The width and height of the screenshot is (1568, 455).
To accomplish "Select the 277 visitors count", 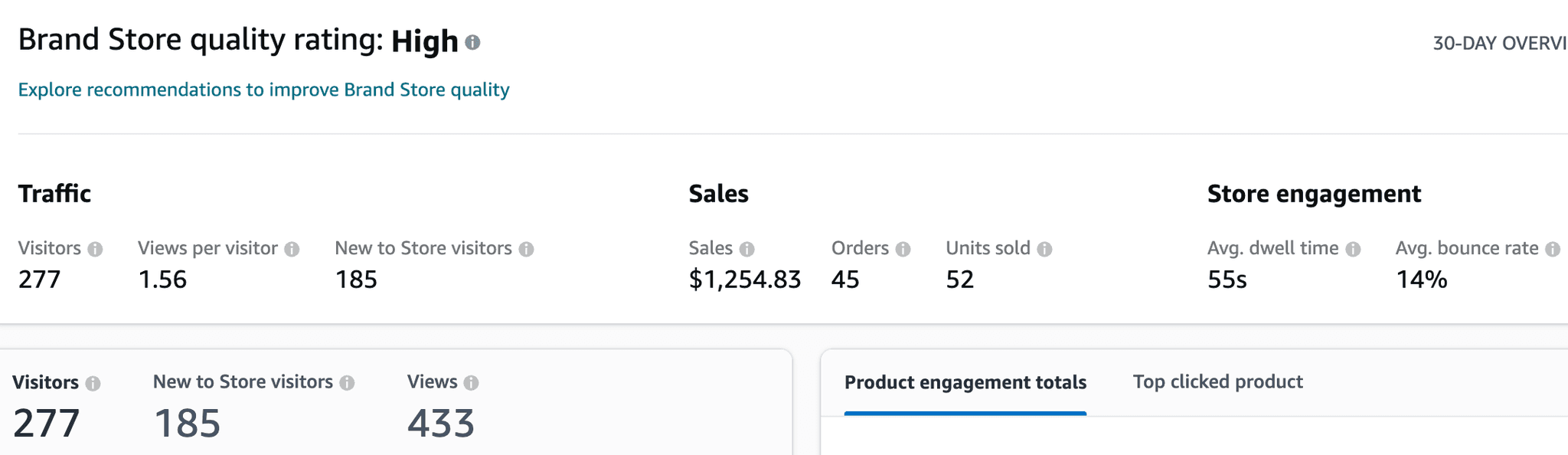I will click(41, 280).
